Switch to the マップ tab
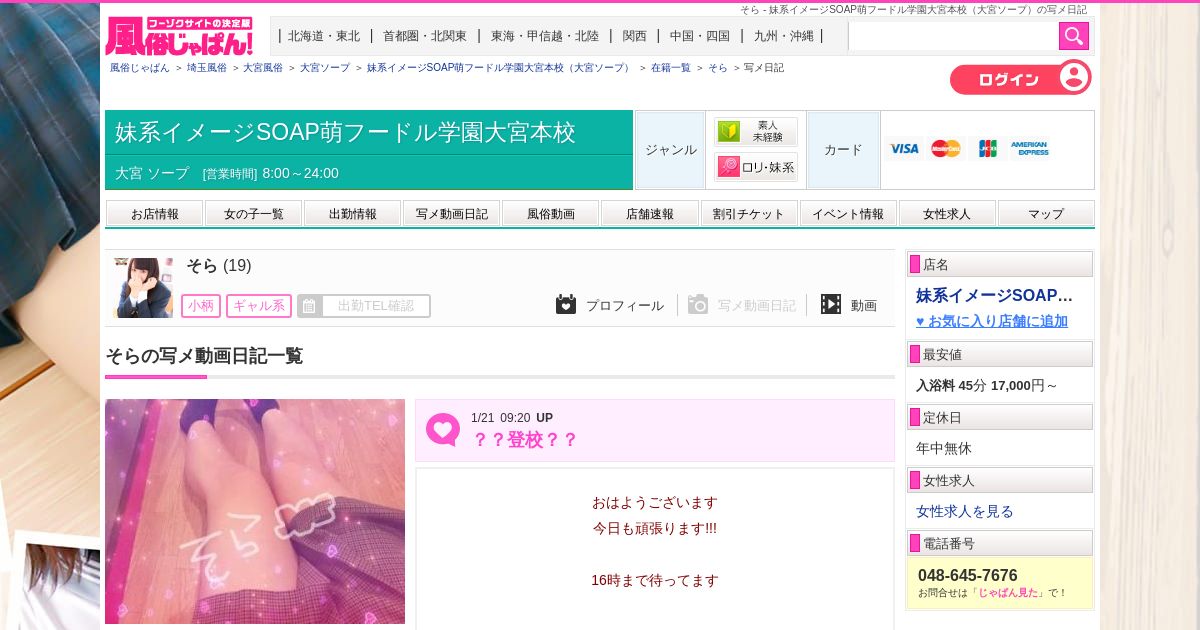The width and height of the screenshot is (1200, 630). [x=1046, y=214]
